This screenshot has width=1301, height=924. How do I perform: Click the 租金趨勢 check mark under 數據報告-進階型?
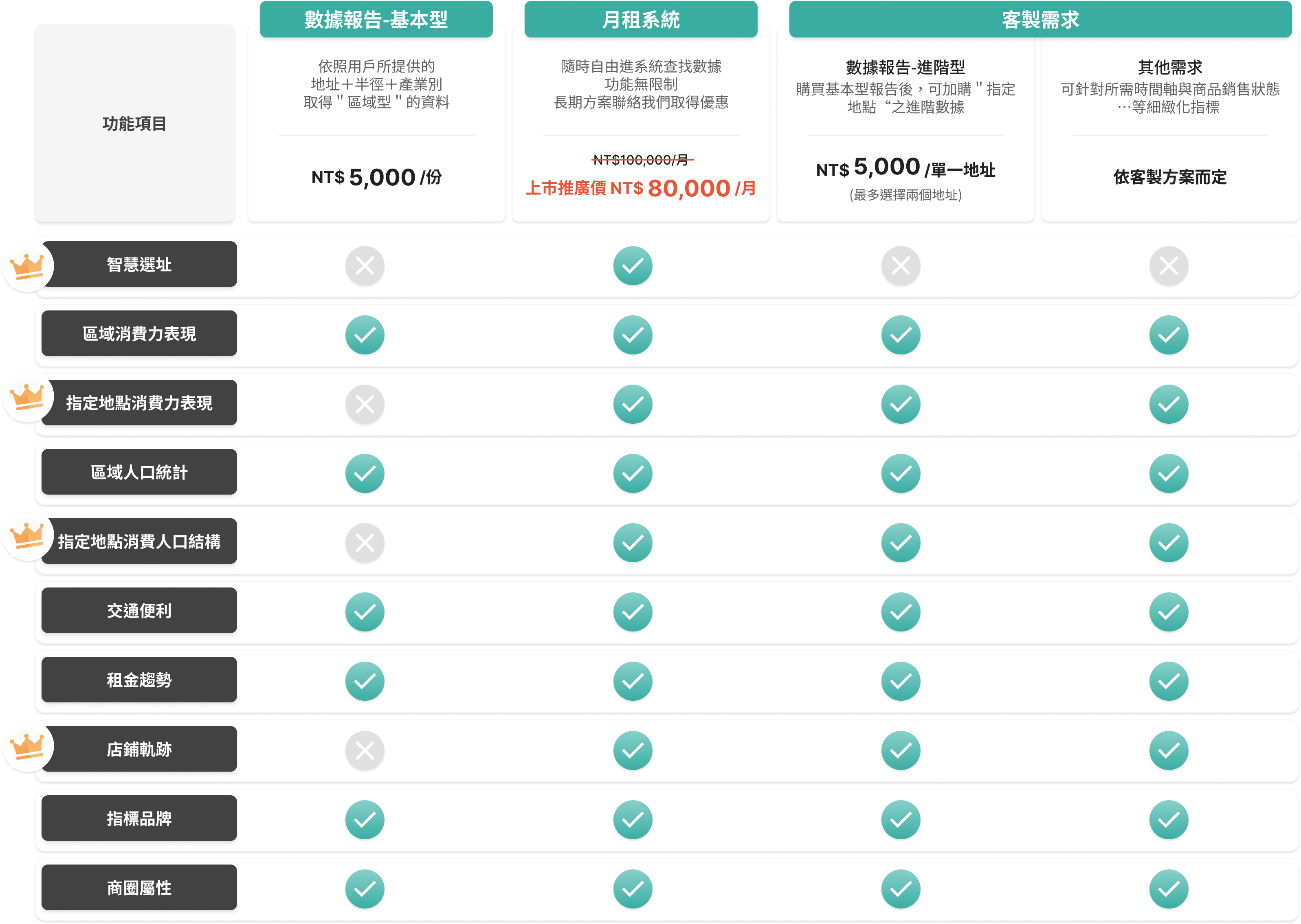tap(901, 681)
